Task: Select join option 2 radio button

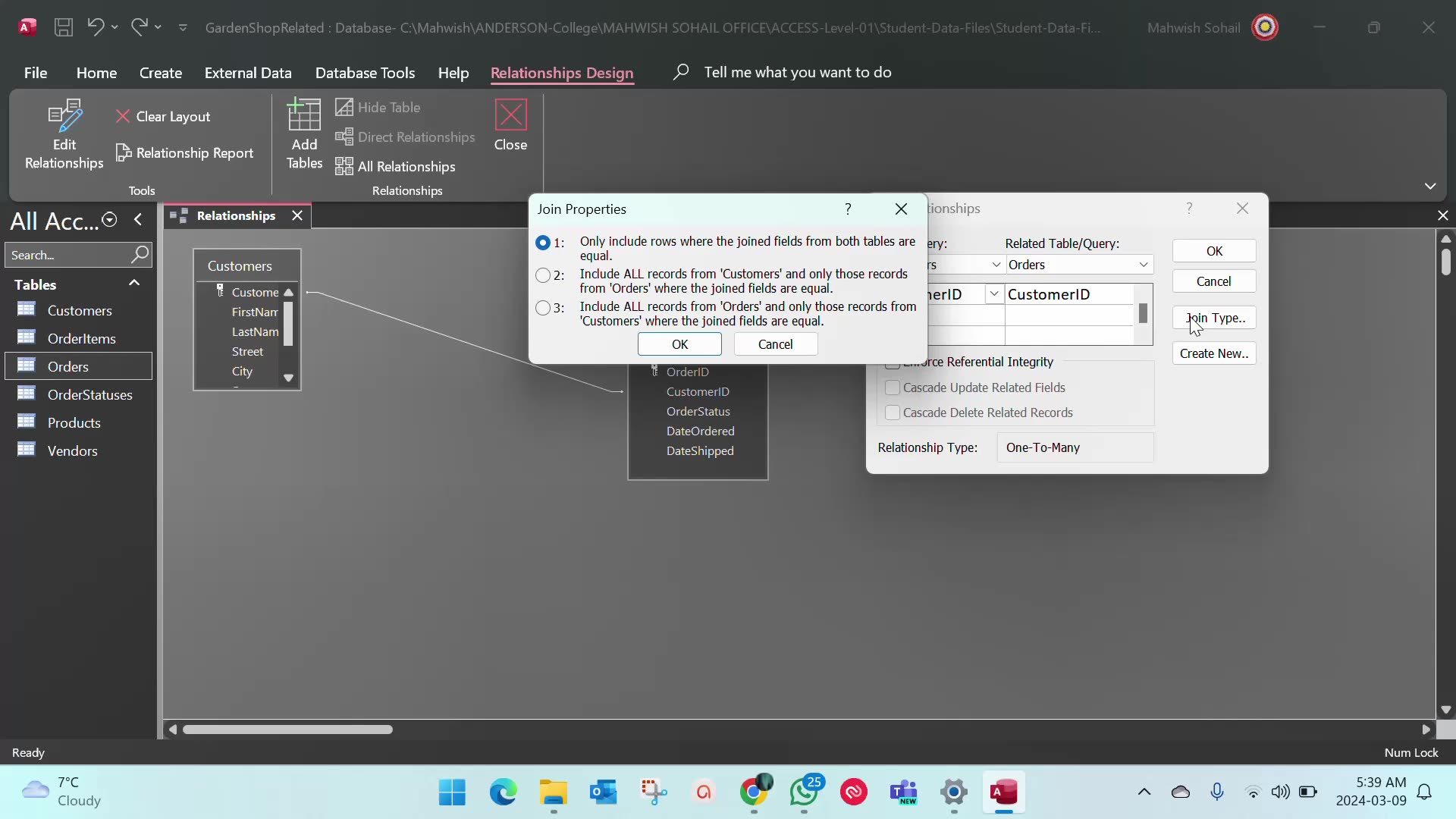Action: tap(543, 275)
